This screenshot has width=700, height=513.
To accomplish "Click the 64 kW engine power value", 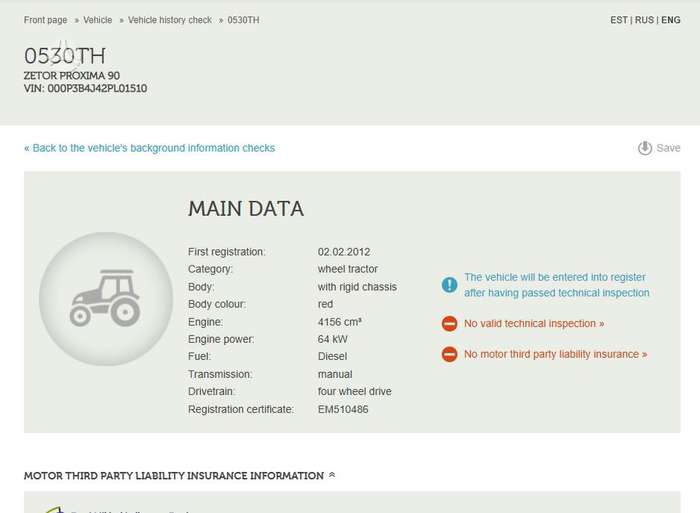I will click(333, 339).
